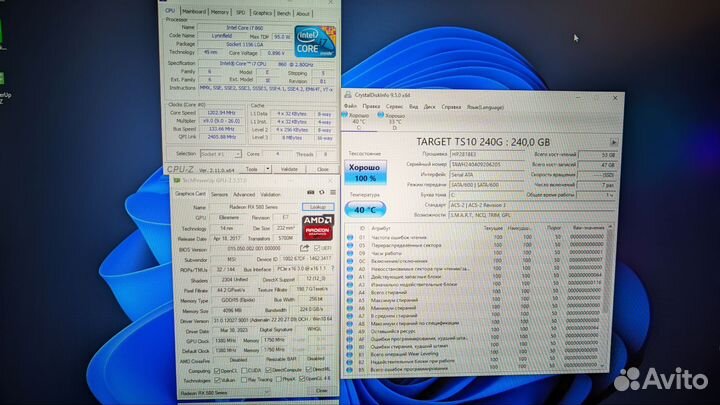The image size is (720, 405).
Task: Expand the Tools dropdown button in CPU-Z
Action: 257,169
